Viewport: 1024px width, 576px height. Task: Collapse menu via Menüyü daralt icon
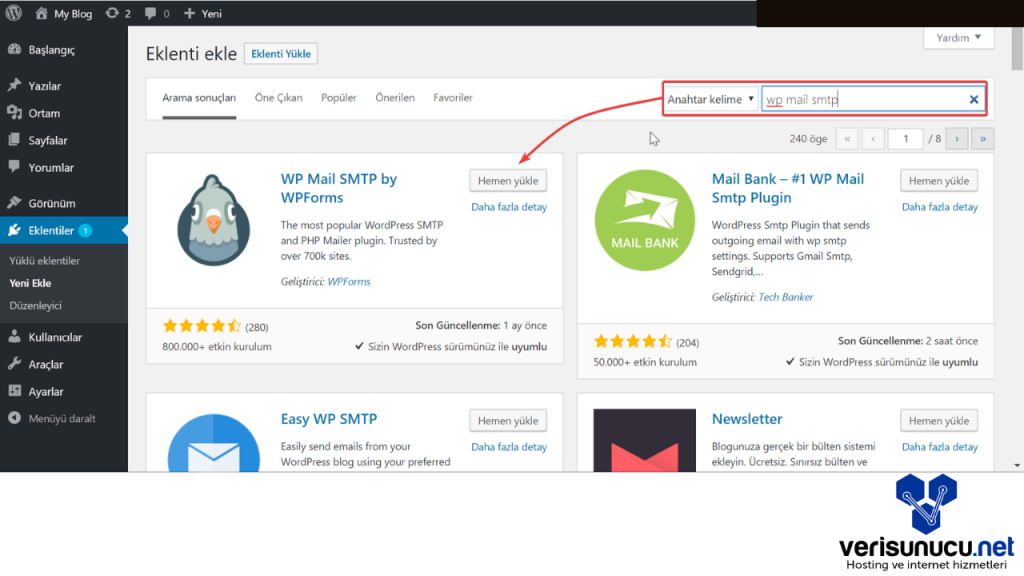pyautogui.click(x=14, y=418)
